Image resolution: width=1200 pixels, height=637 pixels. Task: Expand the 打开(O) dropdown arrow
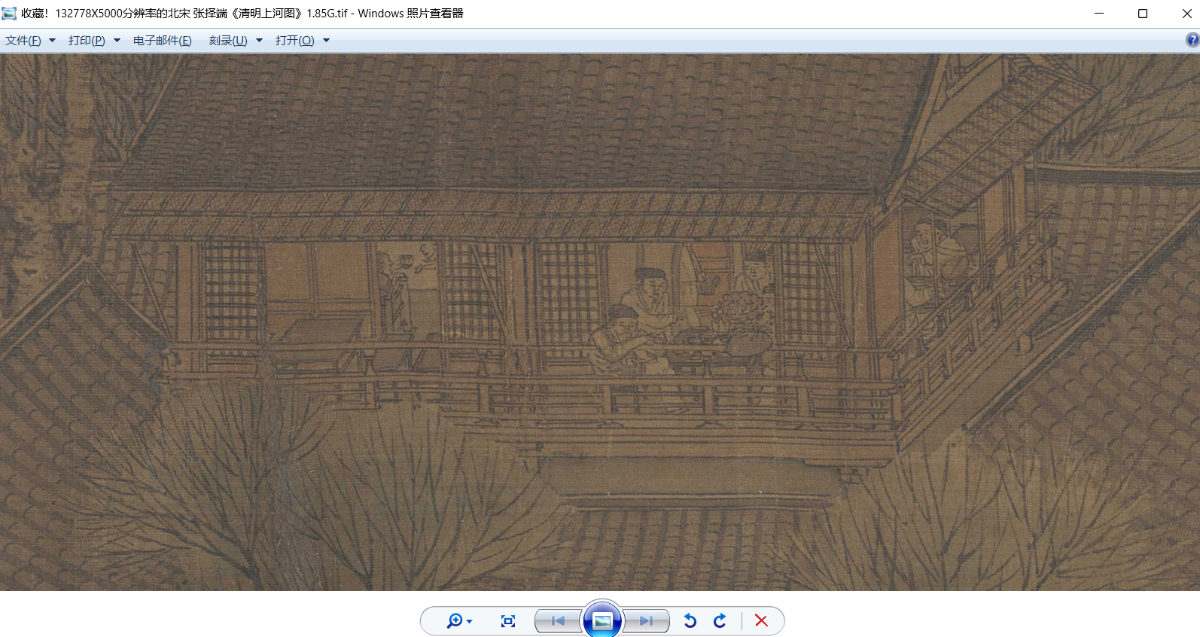coord(326,40)
